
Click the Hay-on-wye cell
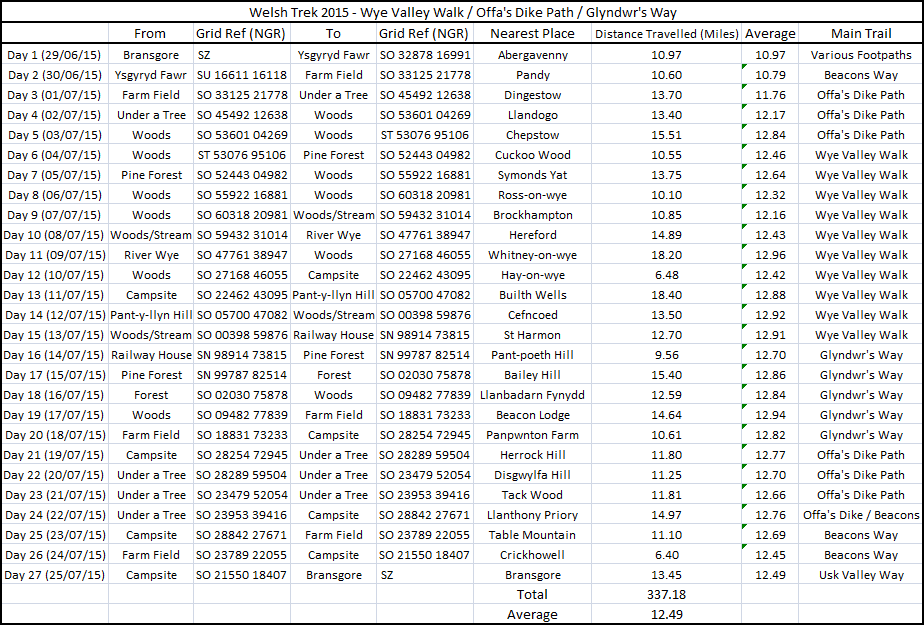click(x=533, y=275)
